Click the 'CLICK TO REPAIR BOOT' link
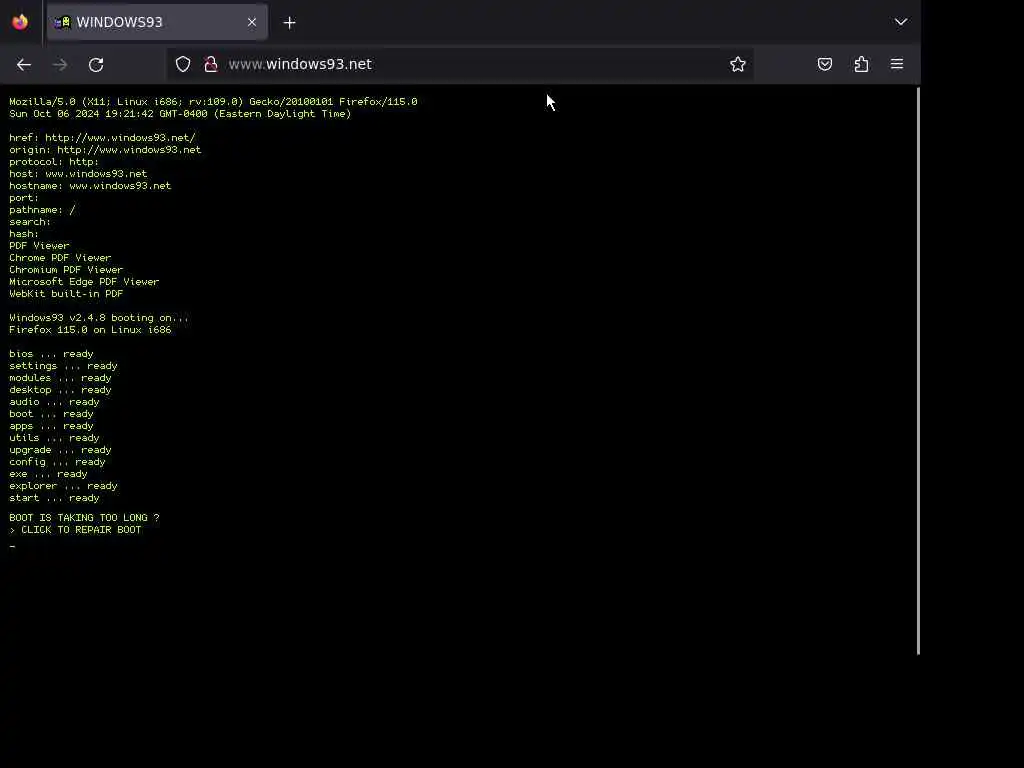Viewport: 1024px width, 768px height. (x=75, y=530)
